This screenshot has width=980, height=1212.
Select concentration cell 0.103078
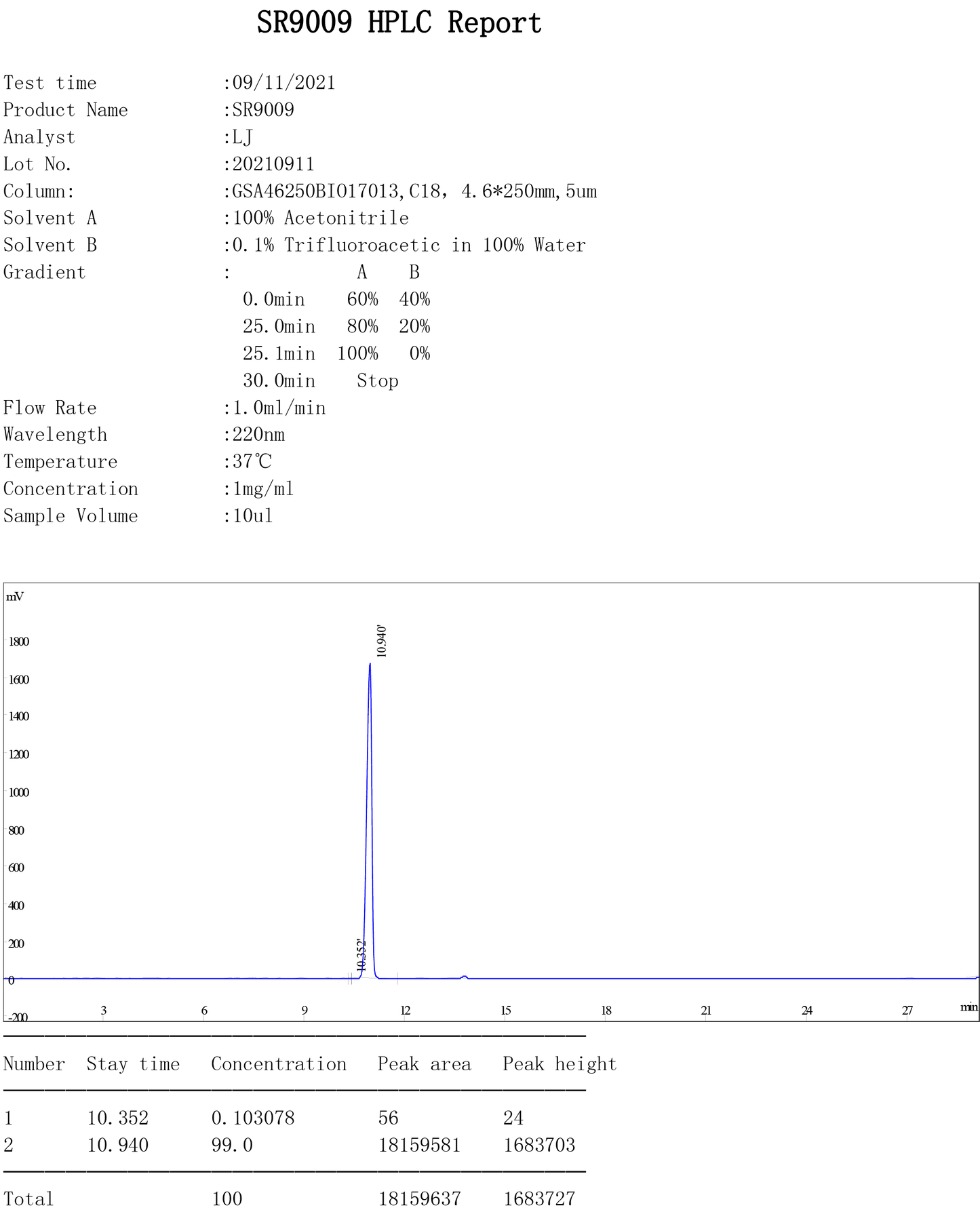click(x=253, y=1118)
